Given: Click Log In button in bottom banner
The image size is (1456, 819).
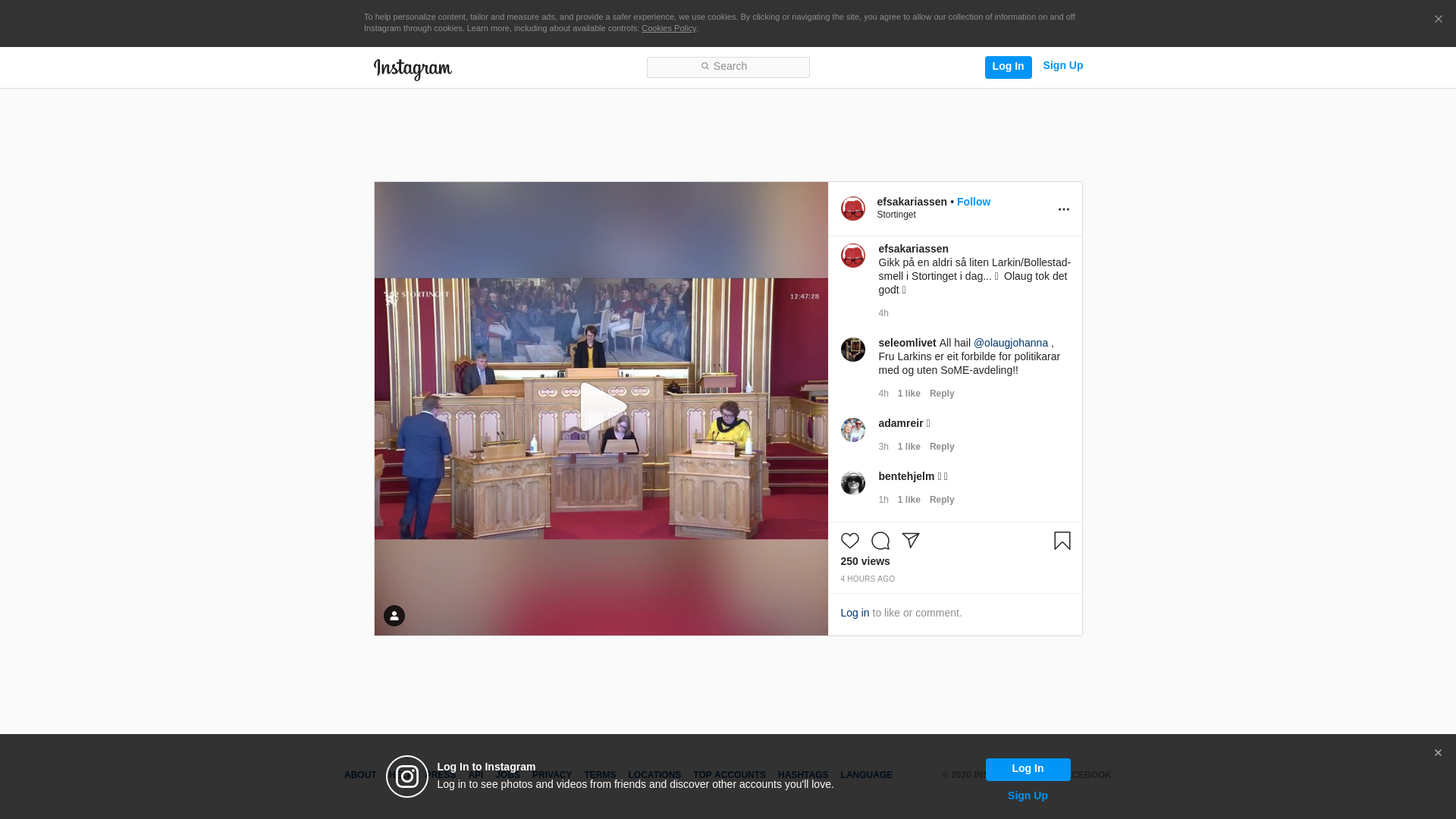Looking at the screenshot, I should 1028,769.
